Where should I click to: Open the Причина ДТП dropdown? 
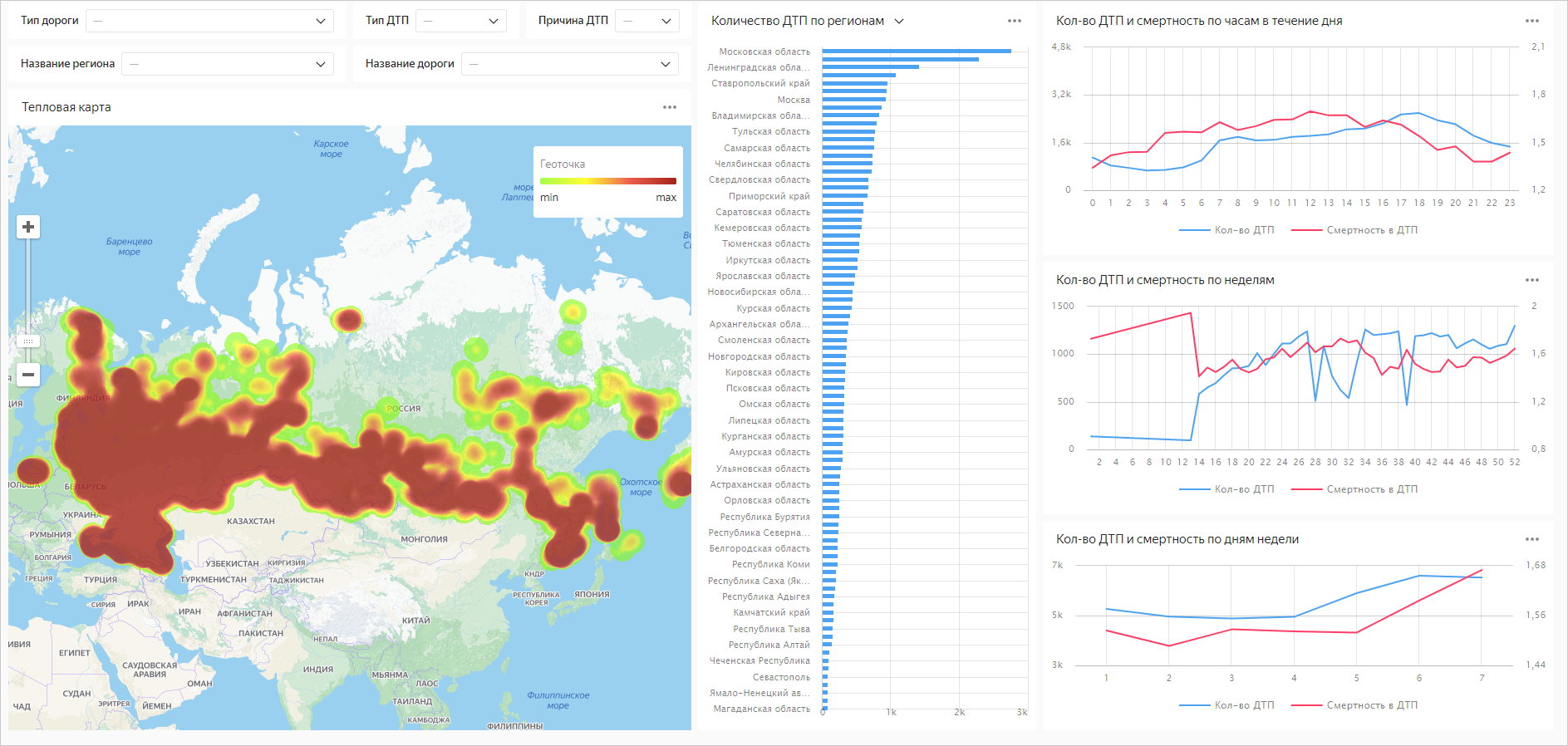point(647,21)
